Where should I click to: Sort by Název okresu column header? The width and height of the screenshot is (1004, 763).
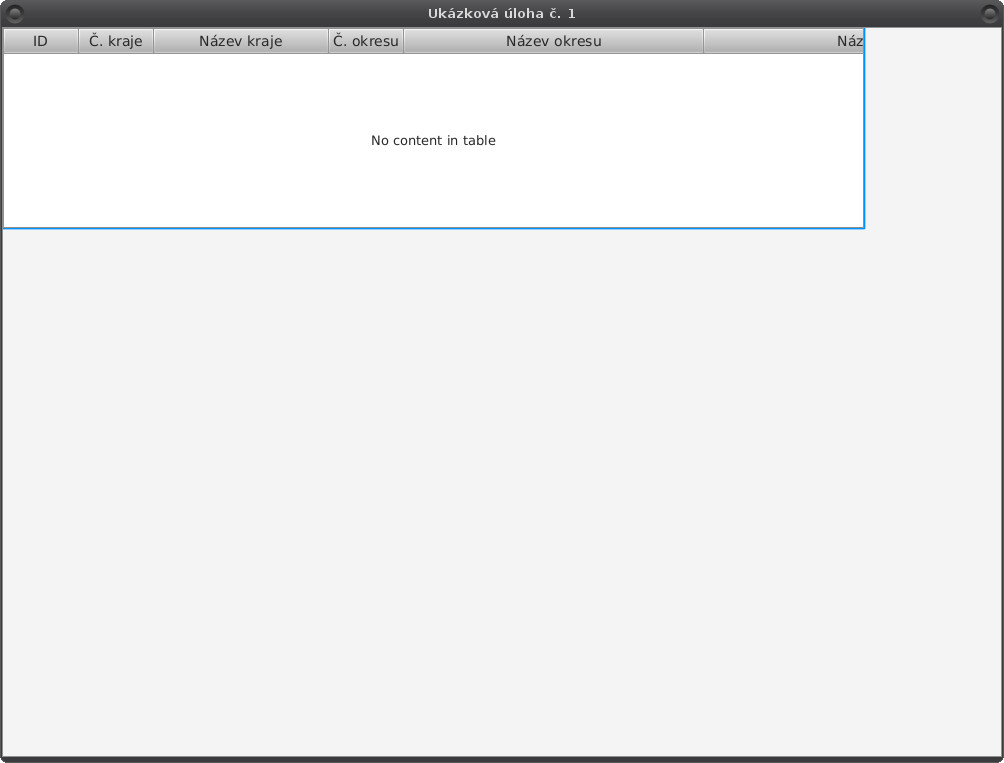(x=554, y=41)
